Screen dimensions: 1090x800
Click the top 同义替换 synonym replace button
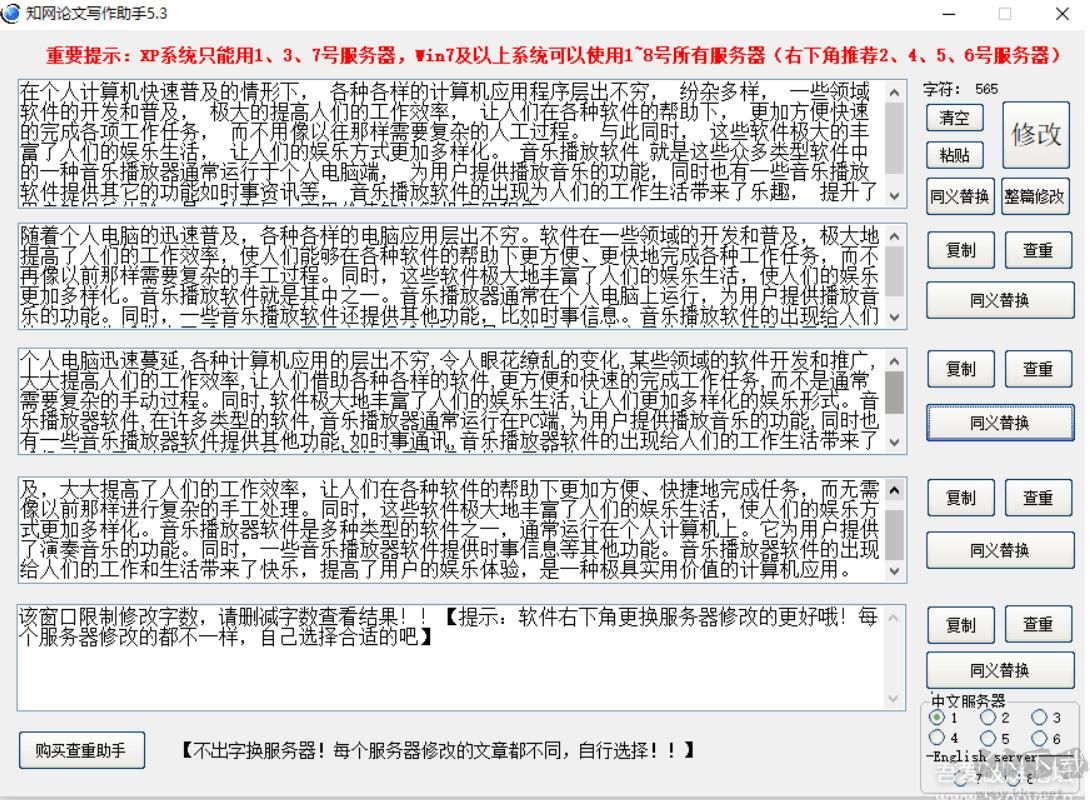click(x=961, y=196)
